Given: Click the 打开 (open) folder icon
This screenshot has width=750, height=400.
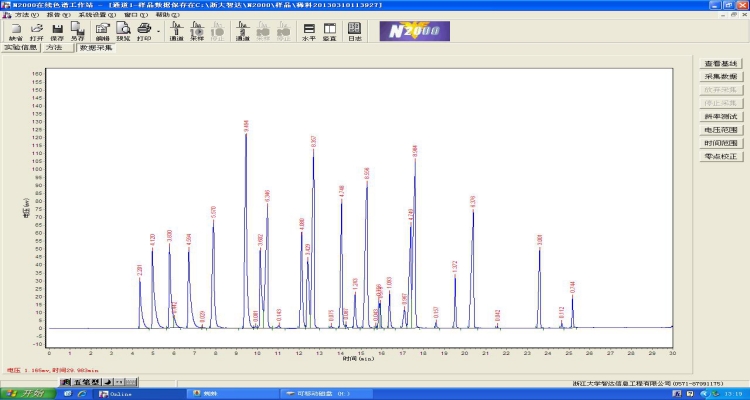Looking at the screenshot, I should [36, 31].
